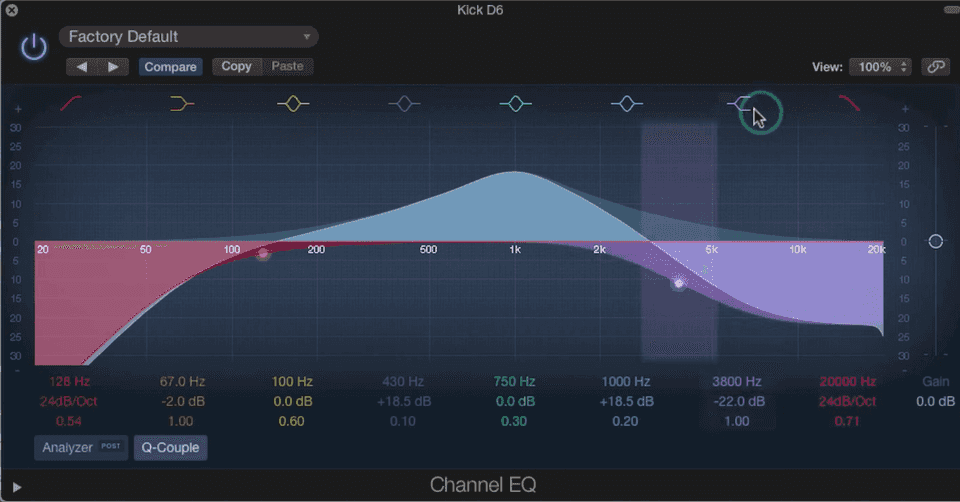Toggle the Compare button
Image resolution: width=960 pixels, height=502 pixels.
point(170,67)
